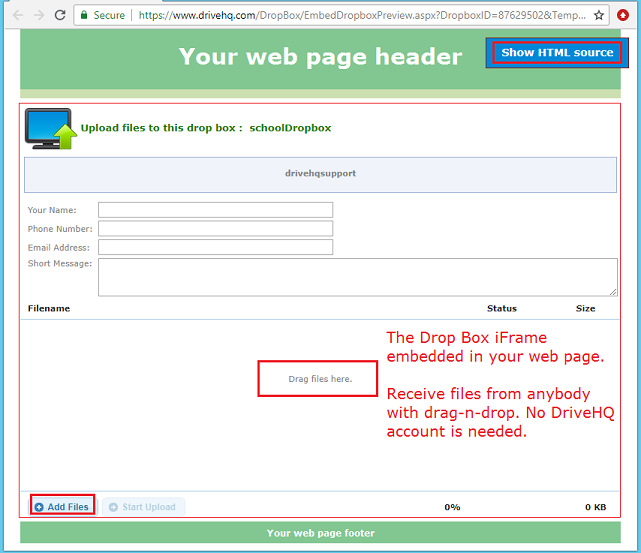This screenshot has width=641, height=553.
Task: Click the Start Upload button
Action: [x=143, y=507]
